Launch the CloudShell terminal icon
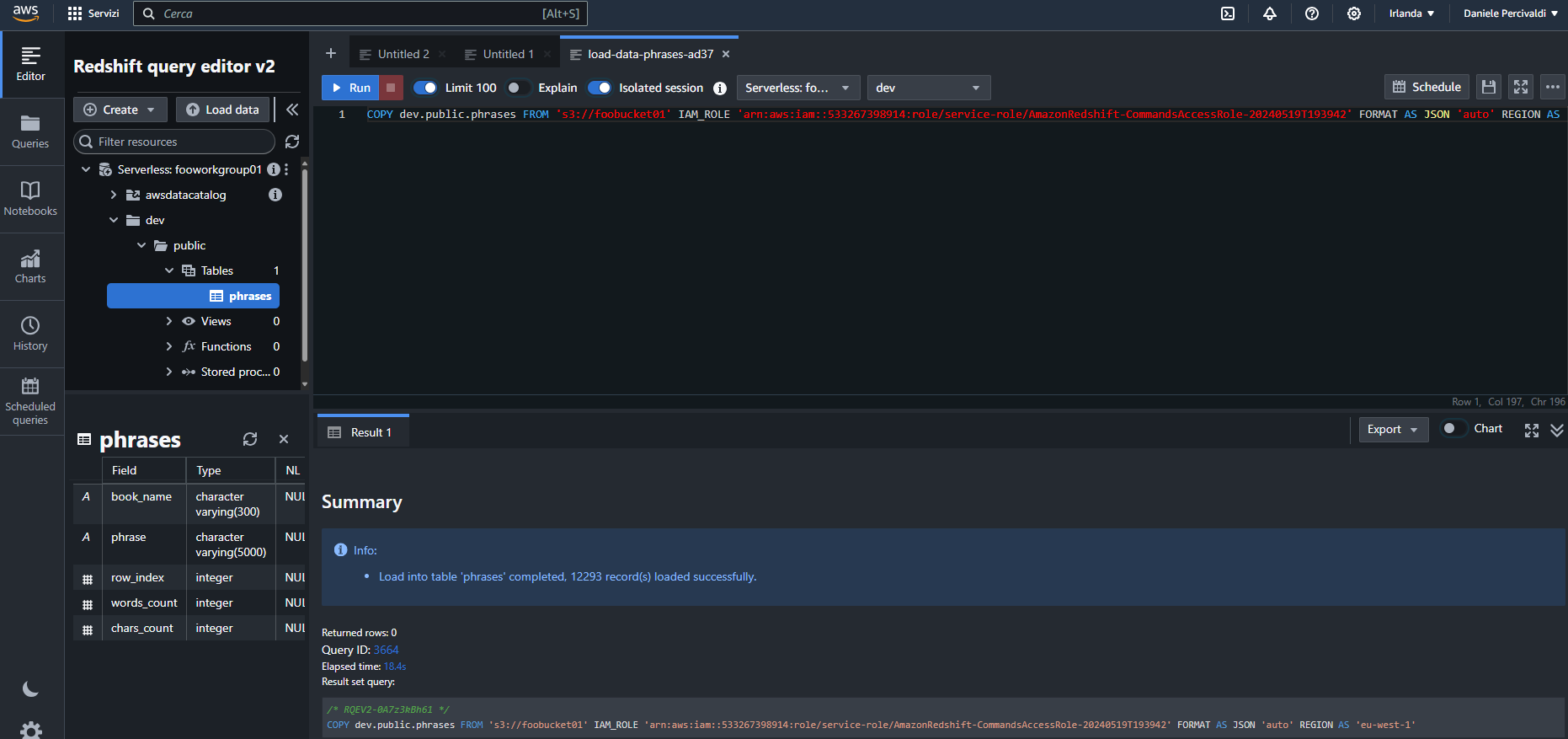The width and height of the screenshot is (1568, 739). point(1228,13)
